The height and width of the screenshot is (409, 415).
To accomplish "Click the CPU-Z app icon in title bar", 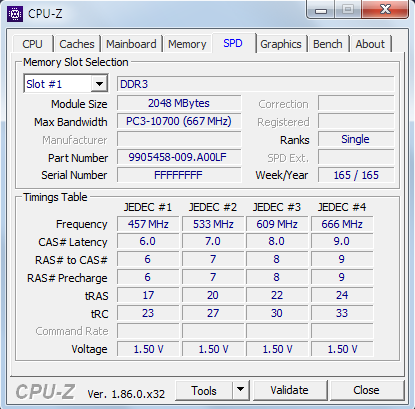I will (x=15, y=14).
